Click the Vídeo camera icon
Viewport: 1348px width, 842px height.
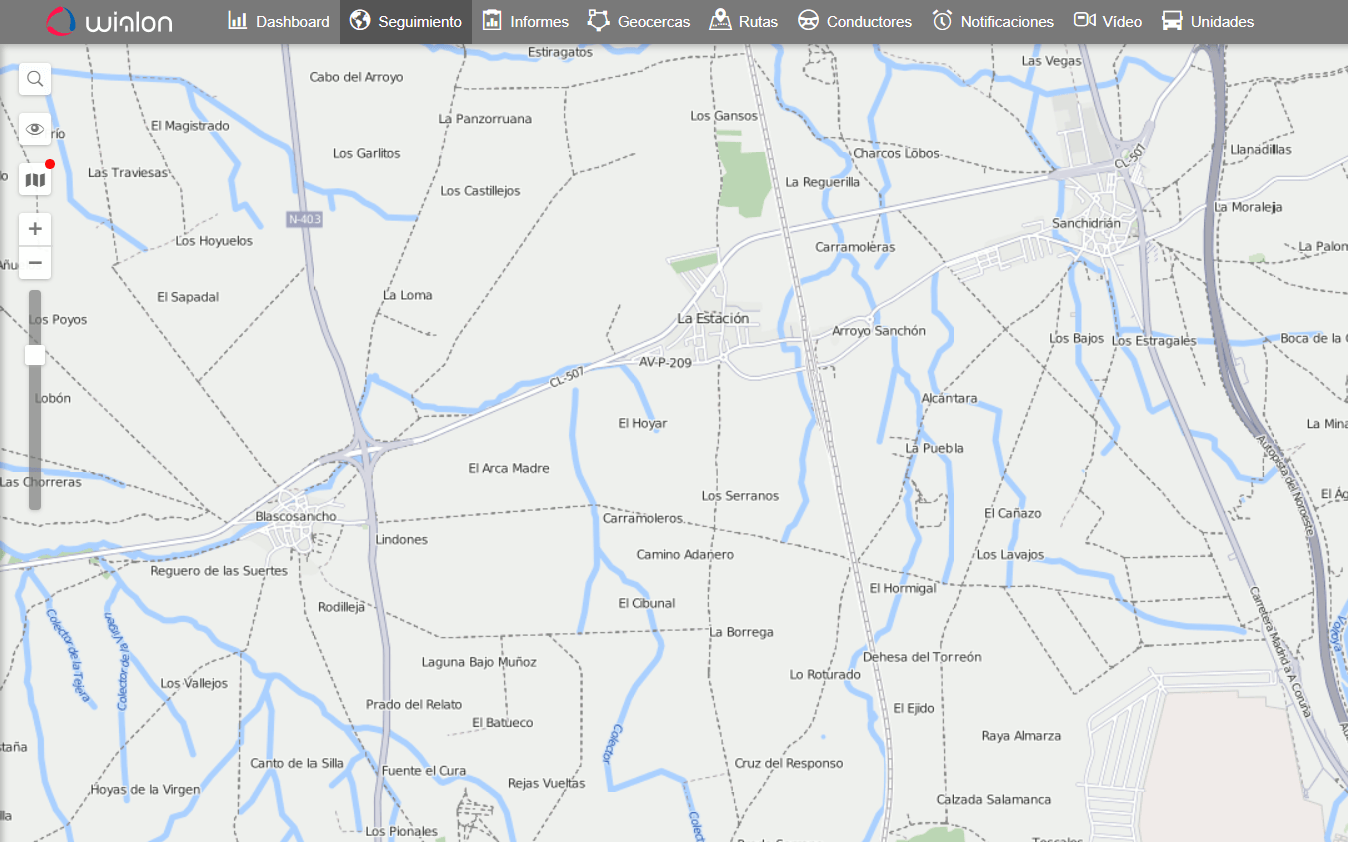click(1084, 20)
